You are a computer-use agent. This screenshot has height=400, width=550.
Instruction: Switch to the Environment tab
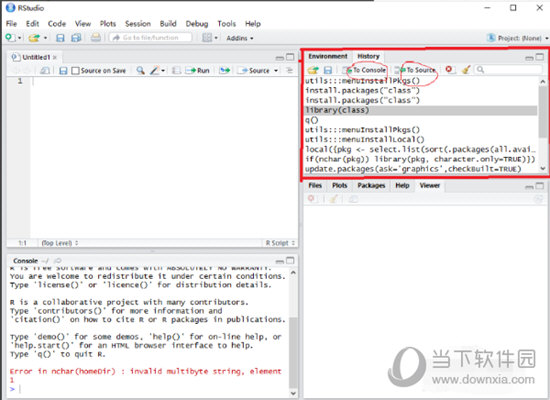(328, 56)
